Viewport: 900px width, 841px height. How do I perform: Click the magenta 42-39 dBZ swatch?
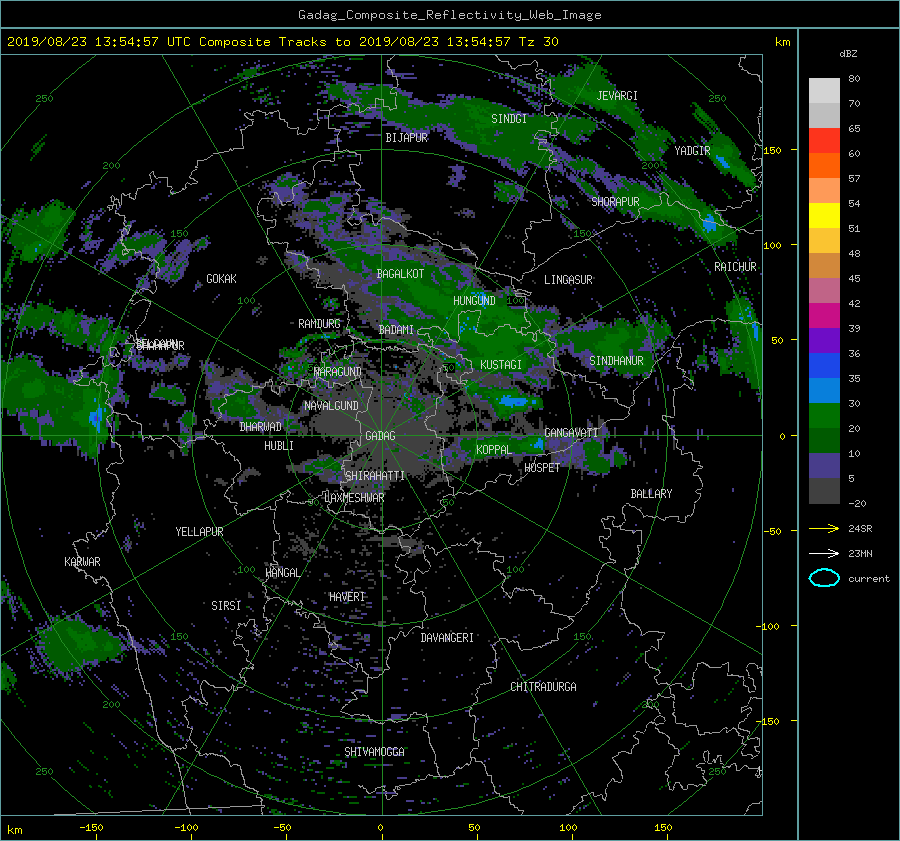coord(824,315)
